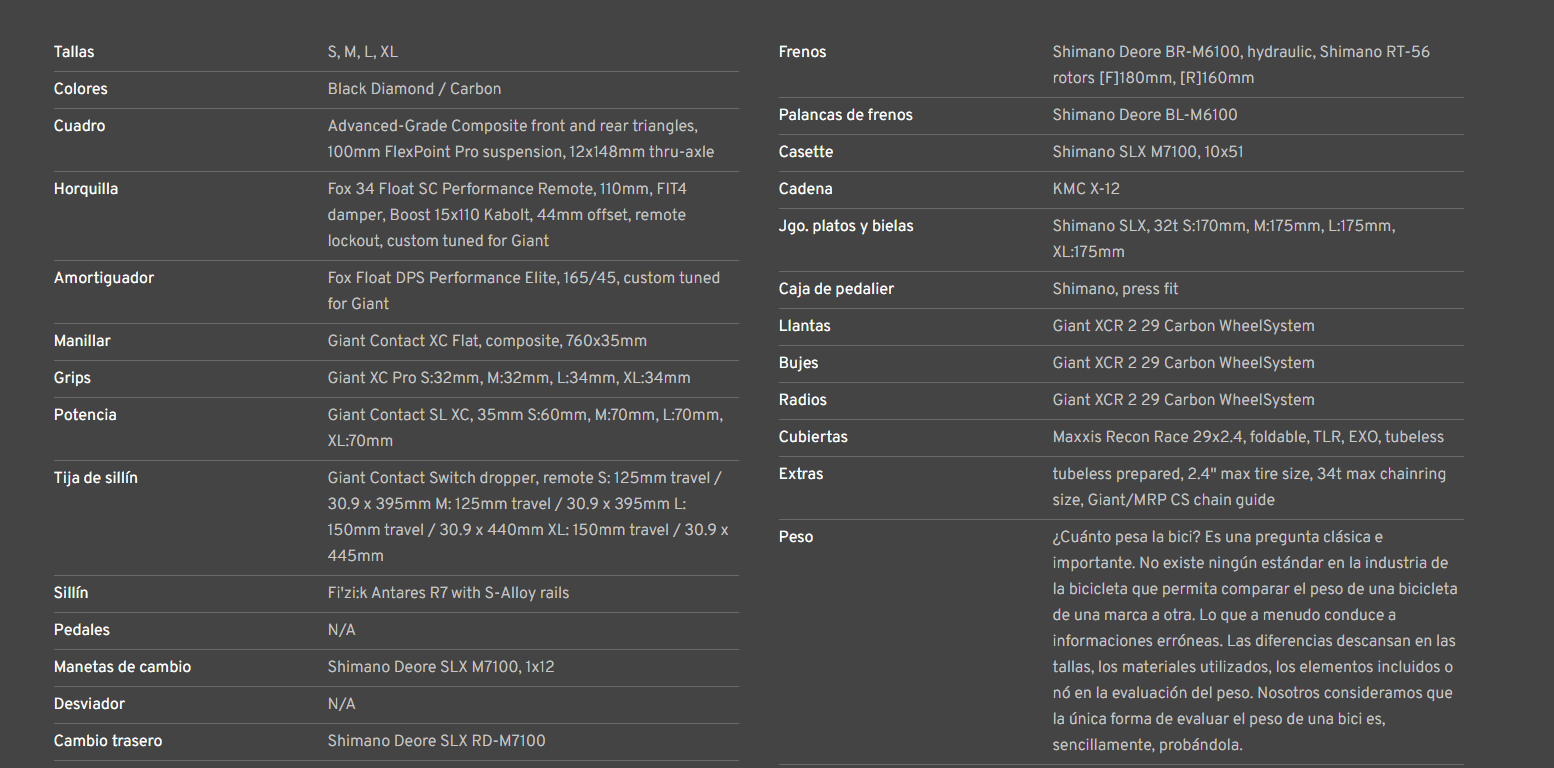Click the Manillar label
This screenshot has height=768, width=1554.
tap(82, 341)
